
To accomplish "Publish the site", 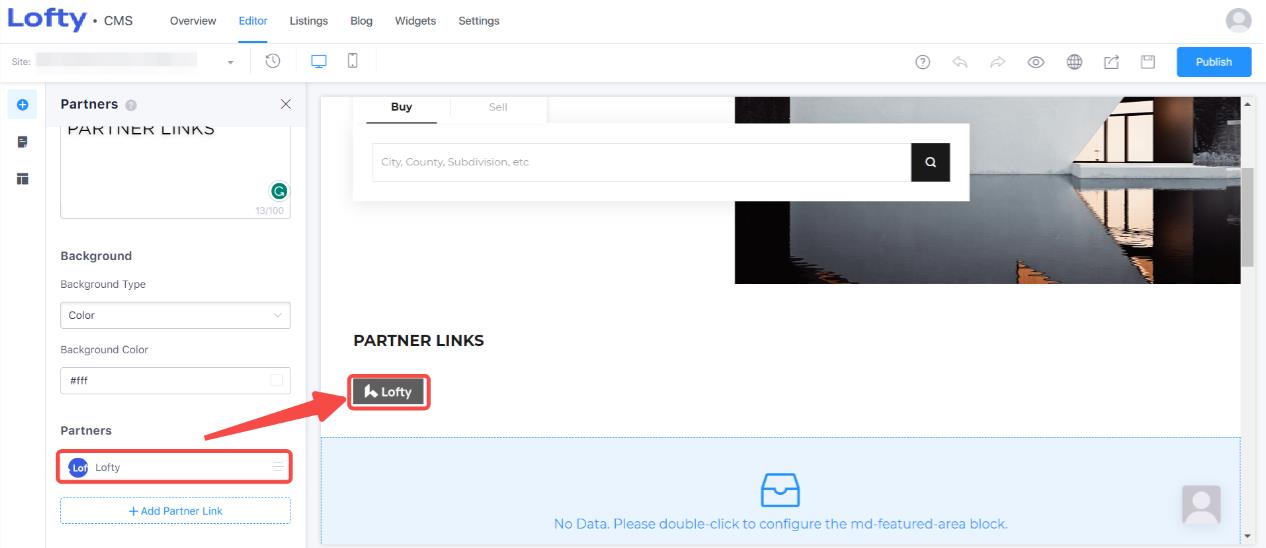I will point(1214,62).
